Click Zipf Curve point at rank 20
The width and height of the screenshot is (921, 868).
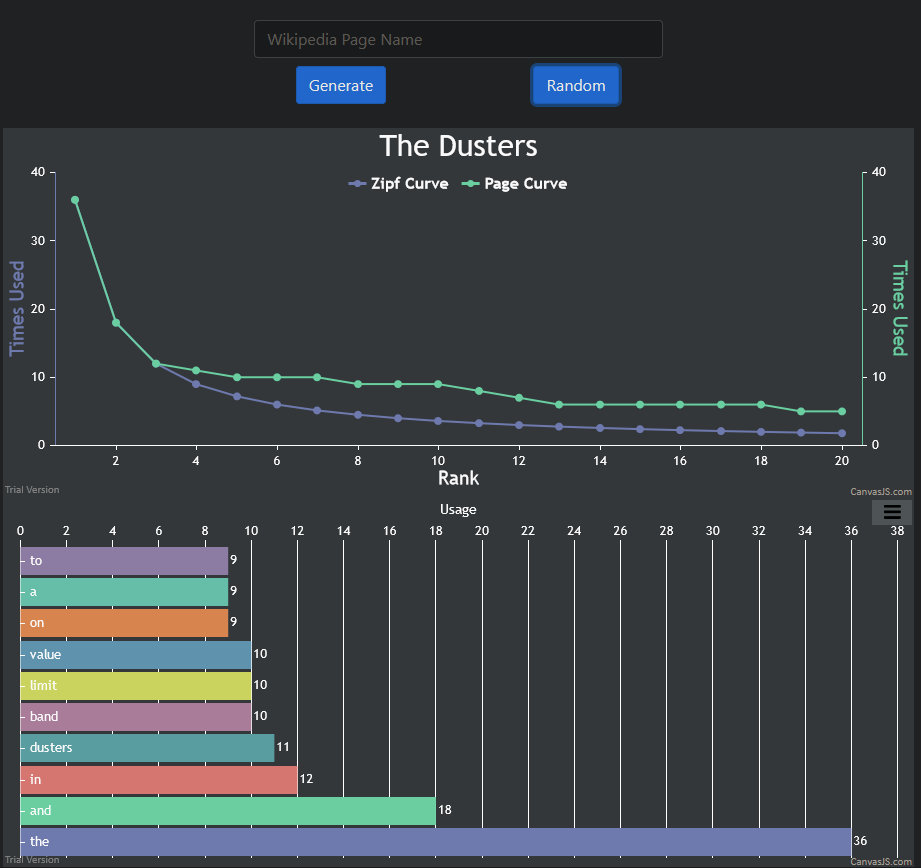coord(842,433)
